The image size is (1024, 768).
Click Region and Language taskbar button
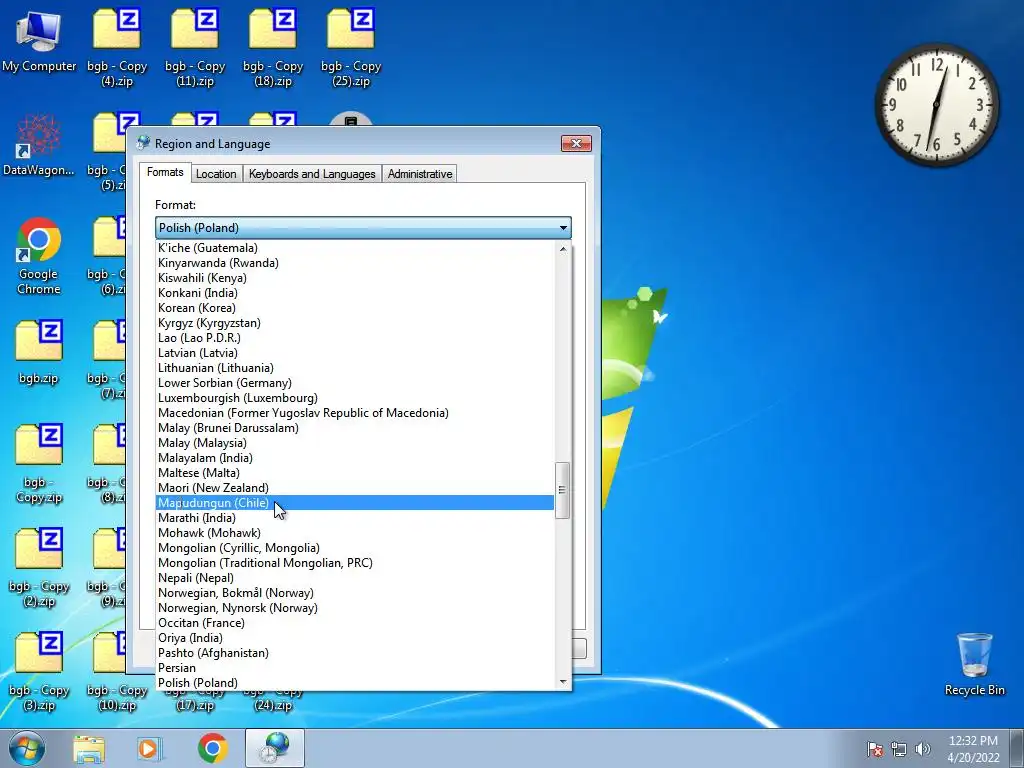tap(274, 748)
